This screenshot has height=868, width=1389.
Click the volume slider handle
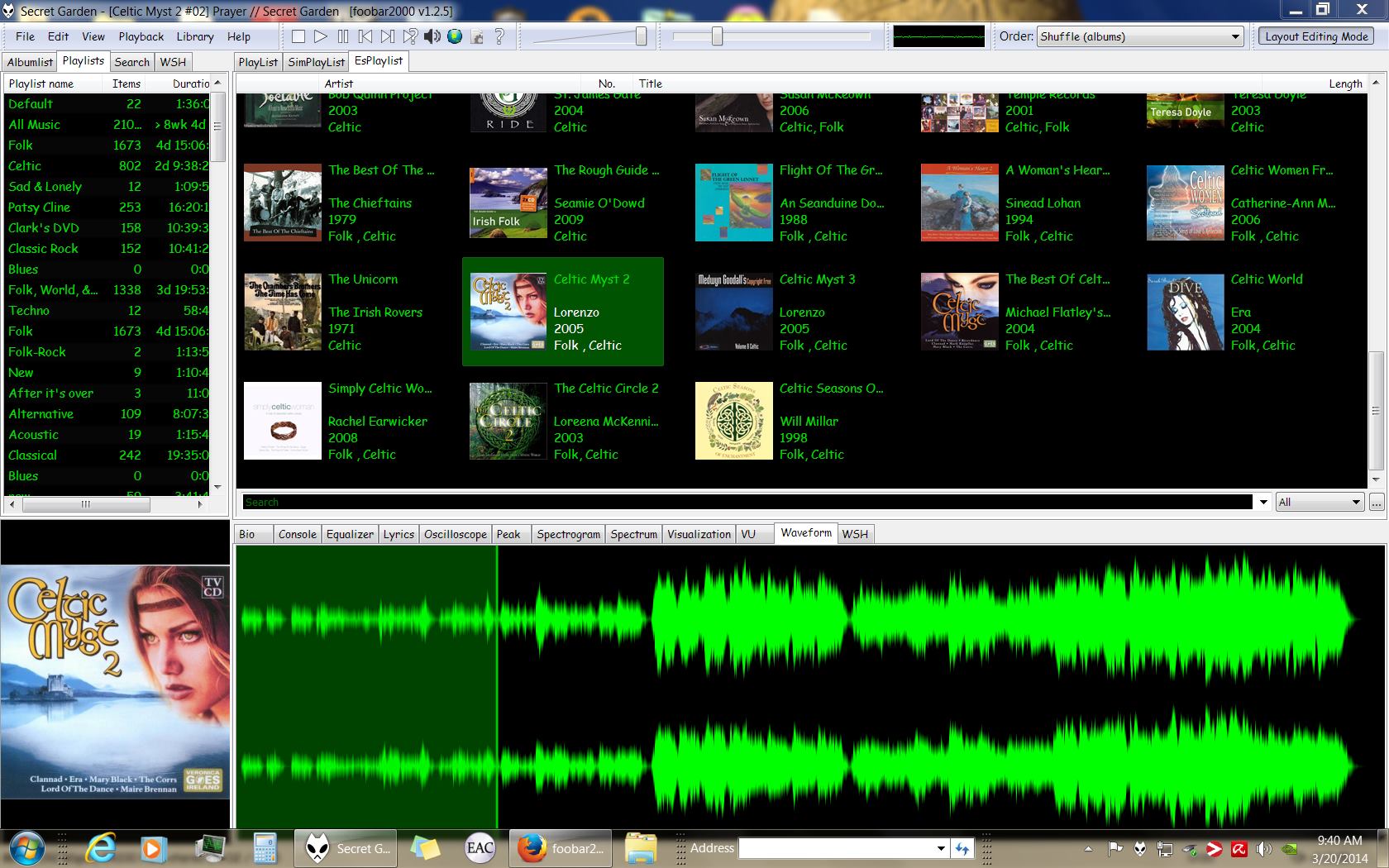click(641, 36)
